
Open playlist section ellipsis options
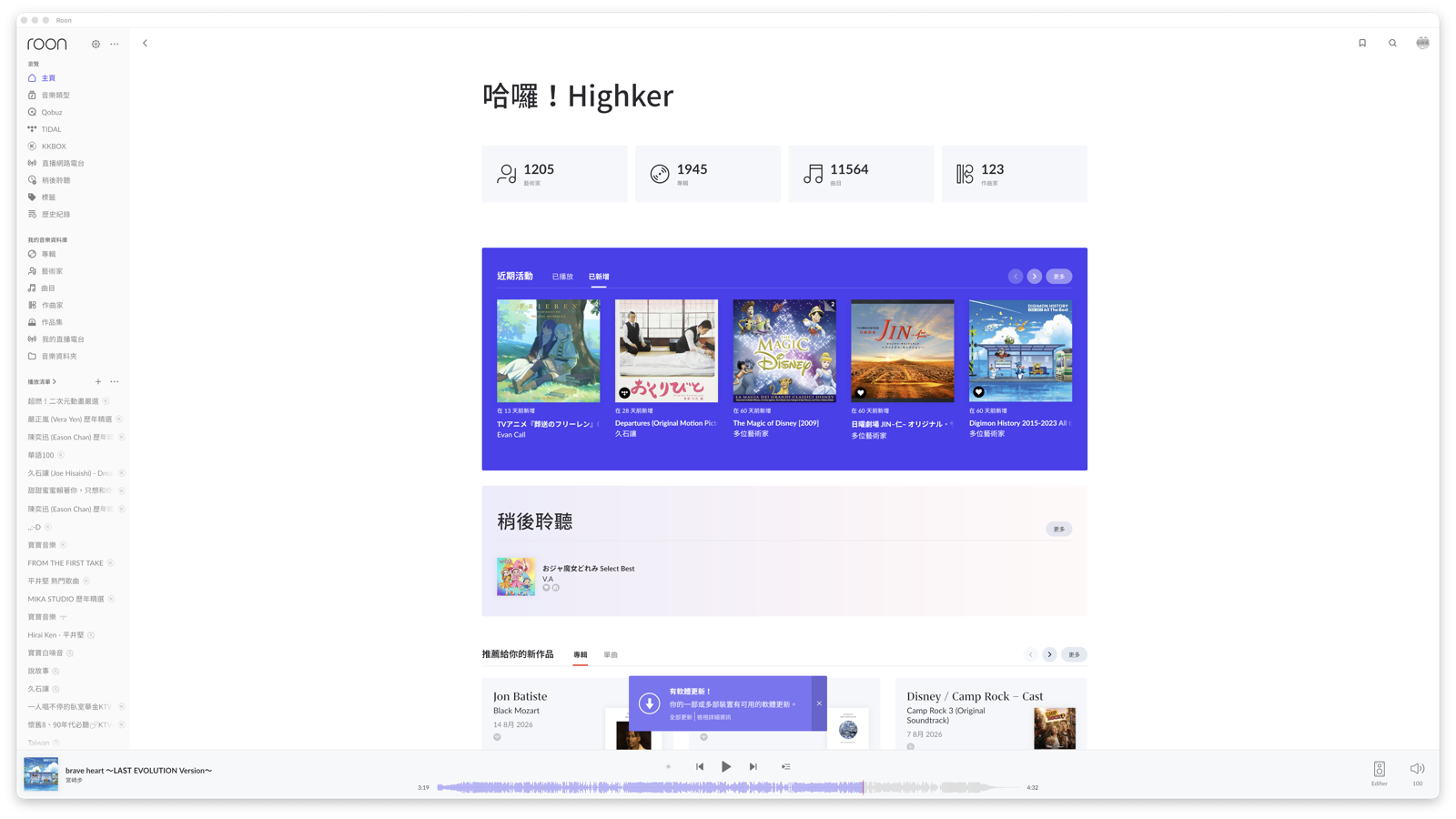point(115,381)
